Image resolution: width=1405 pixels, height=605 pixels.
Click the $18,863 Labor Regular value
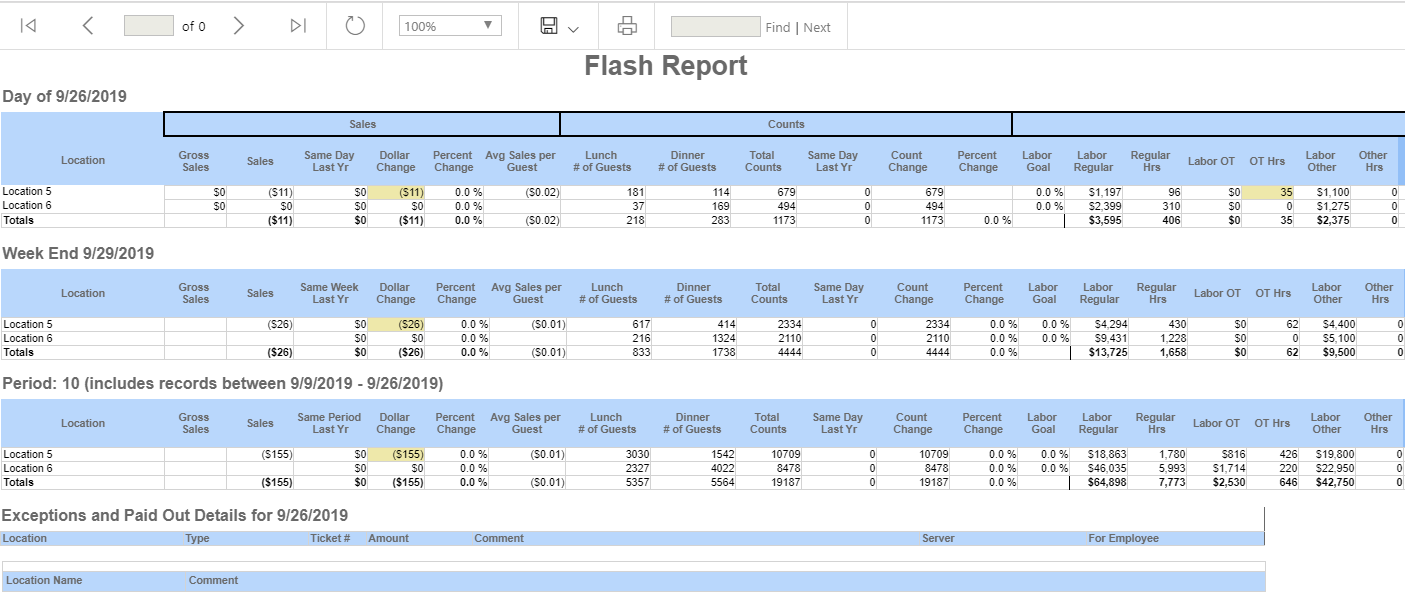pos(1109,454)
